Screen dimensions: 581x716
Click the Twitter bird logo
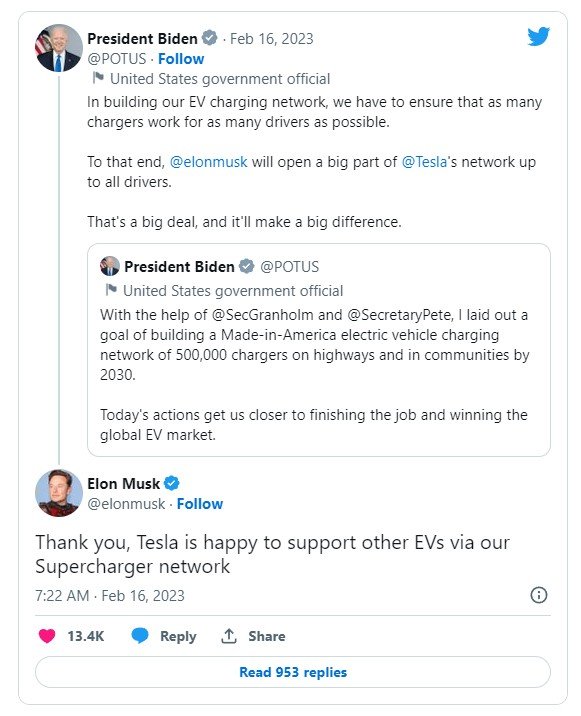pyautogui.click(x=539, y=37)
